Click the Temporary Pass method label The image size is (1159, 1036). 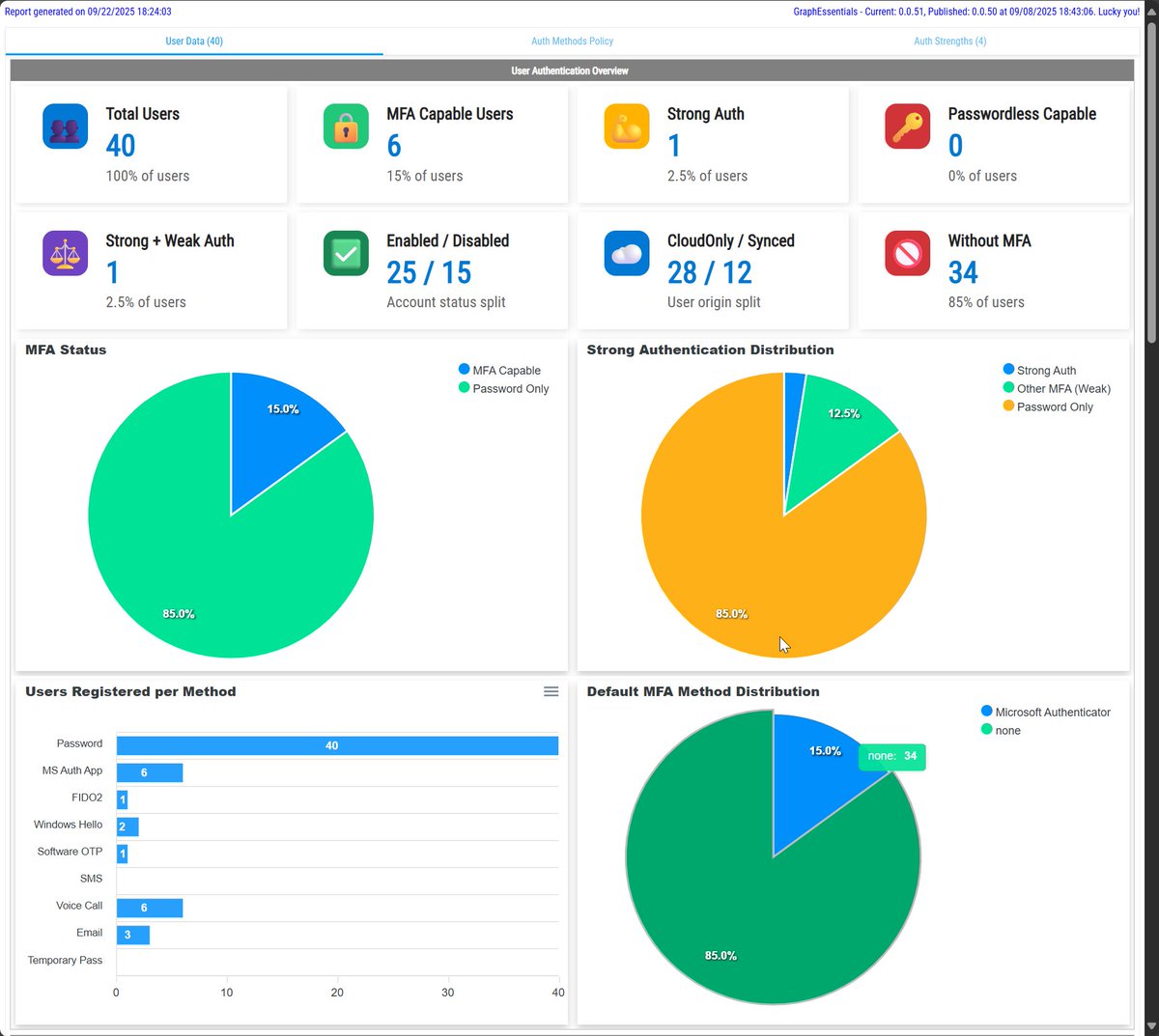click(x=65, y=960)
